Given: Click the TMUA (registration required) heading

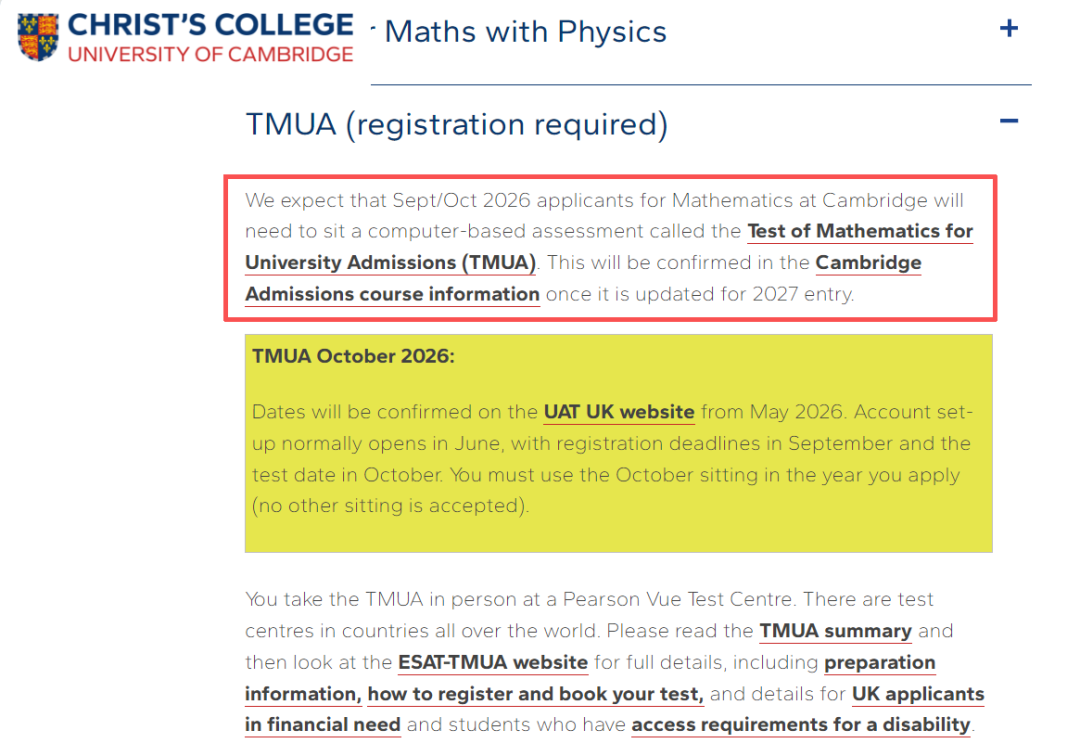Looking at the screenshot, I should [x=456, y=124].
